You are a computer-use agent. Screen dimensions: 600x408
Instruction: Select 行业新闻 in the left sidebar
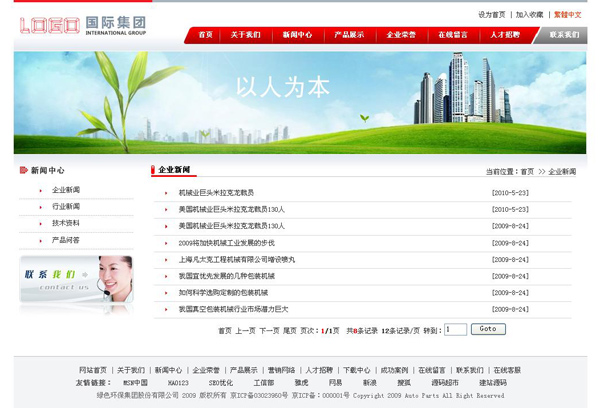point(66,207)
